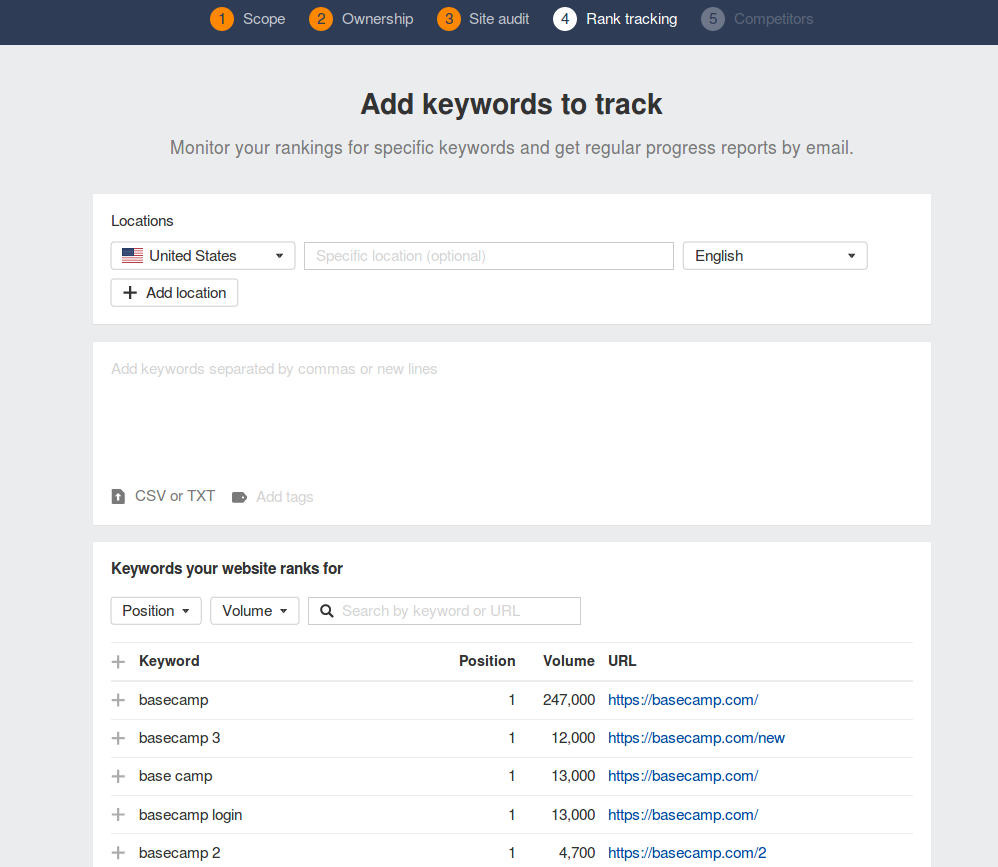Click the add-all plus icon in Keyword header
The width and height of the screenshot is (998, 867).
coord(118,661)
